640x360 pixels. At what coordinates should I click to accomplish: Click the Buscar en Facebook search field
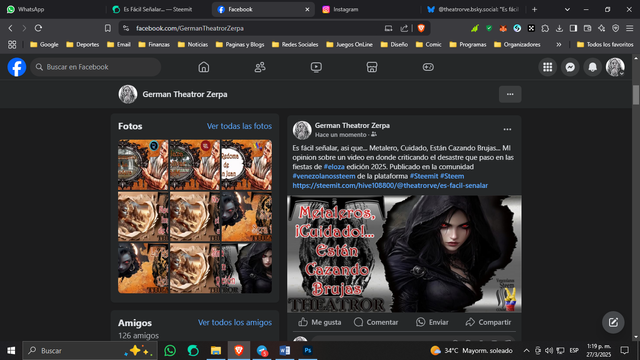96,67
